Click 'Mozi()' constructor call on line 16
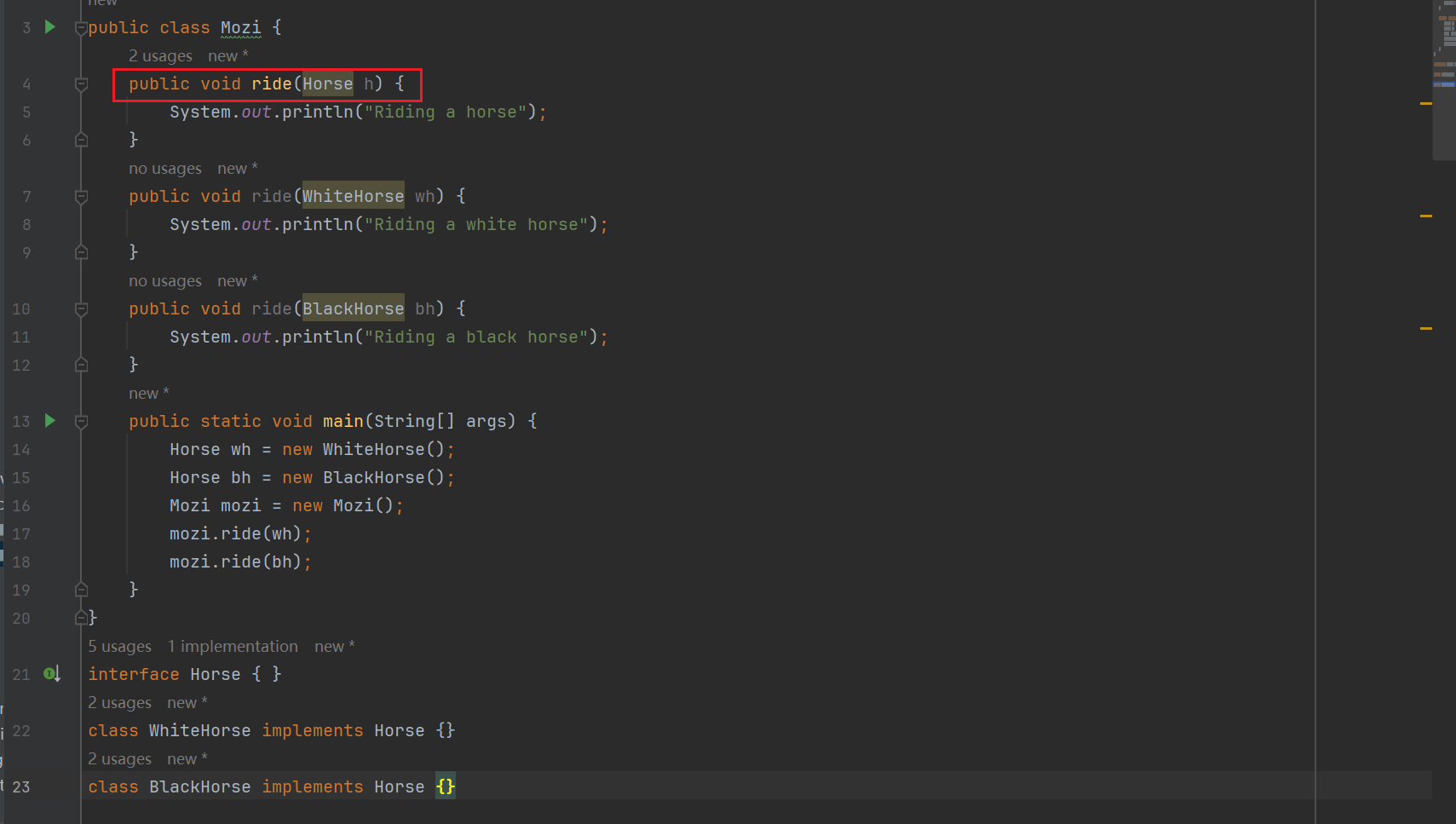This screenshot has height=824, width=1456. (364, 506)
